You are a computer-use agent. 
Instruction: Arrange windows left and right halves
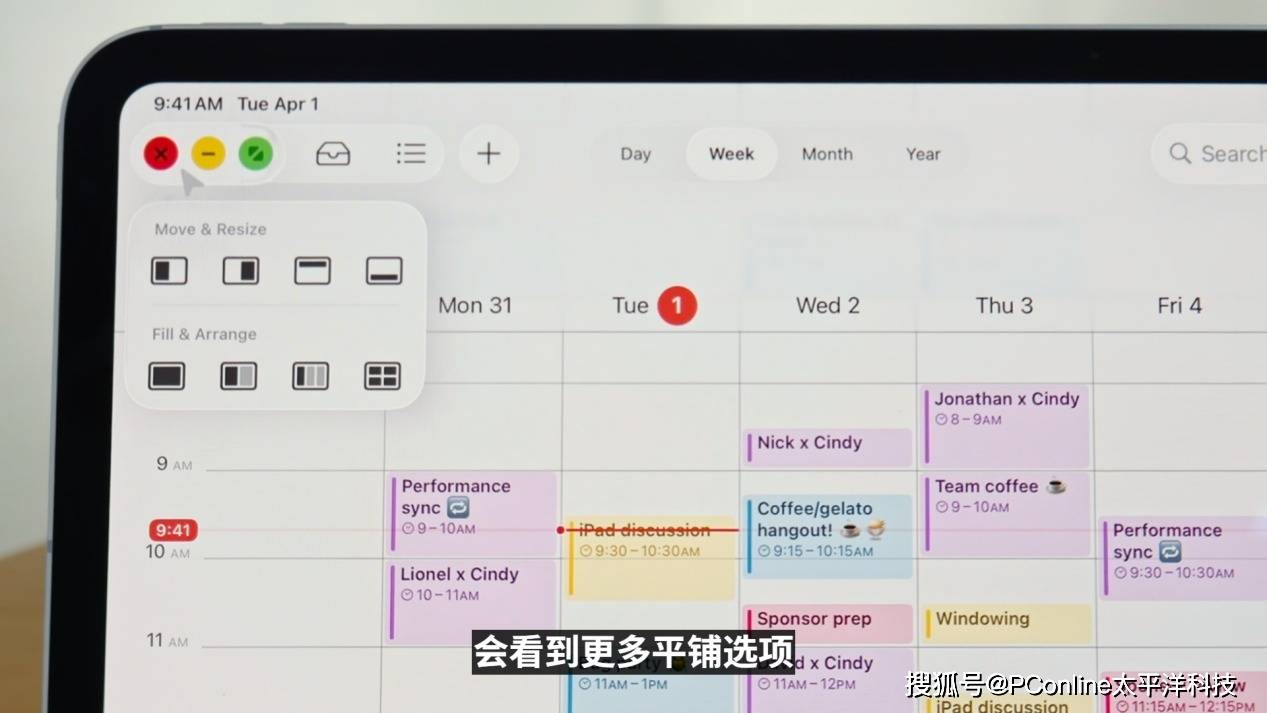(238, 376)
